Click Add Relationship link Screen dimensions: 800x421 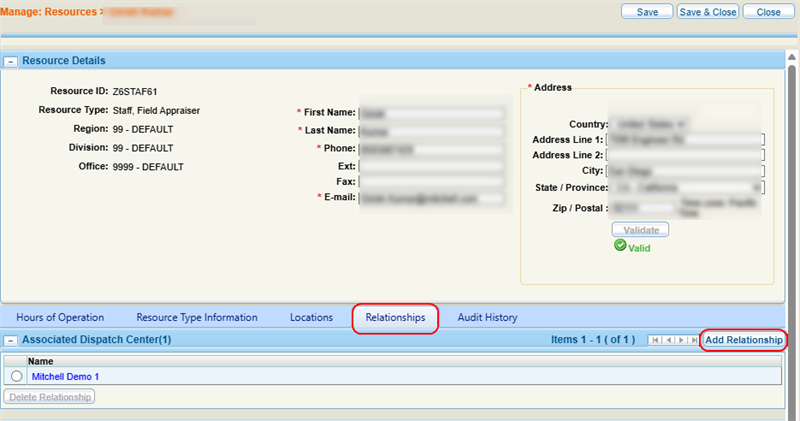pos(744,340)
